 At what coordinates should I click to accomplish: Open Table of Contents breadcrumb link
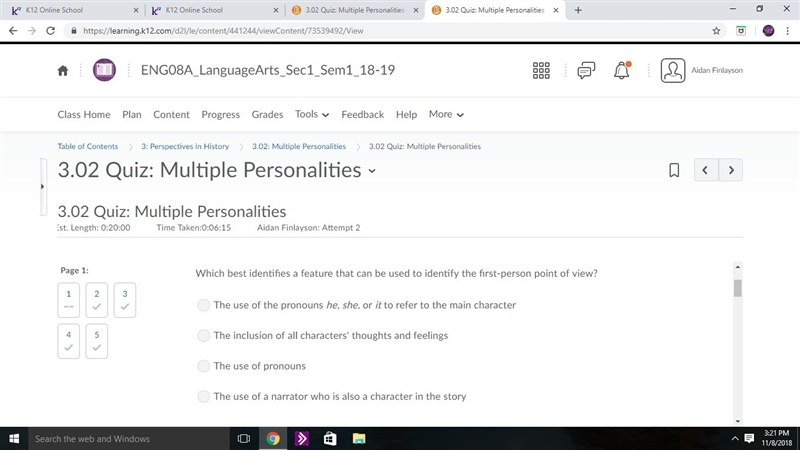(88, 146)
